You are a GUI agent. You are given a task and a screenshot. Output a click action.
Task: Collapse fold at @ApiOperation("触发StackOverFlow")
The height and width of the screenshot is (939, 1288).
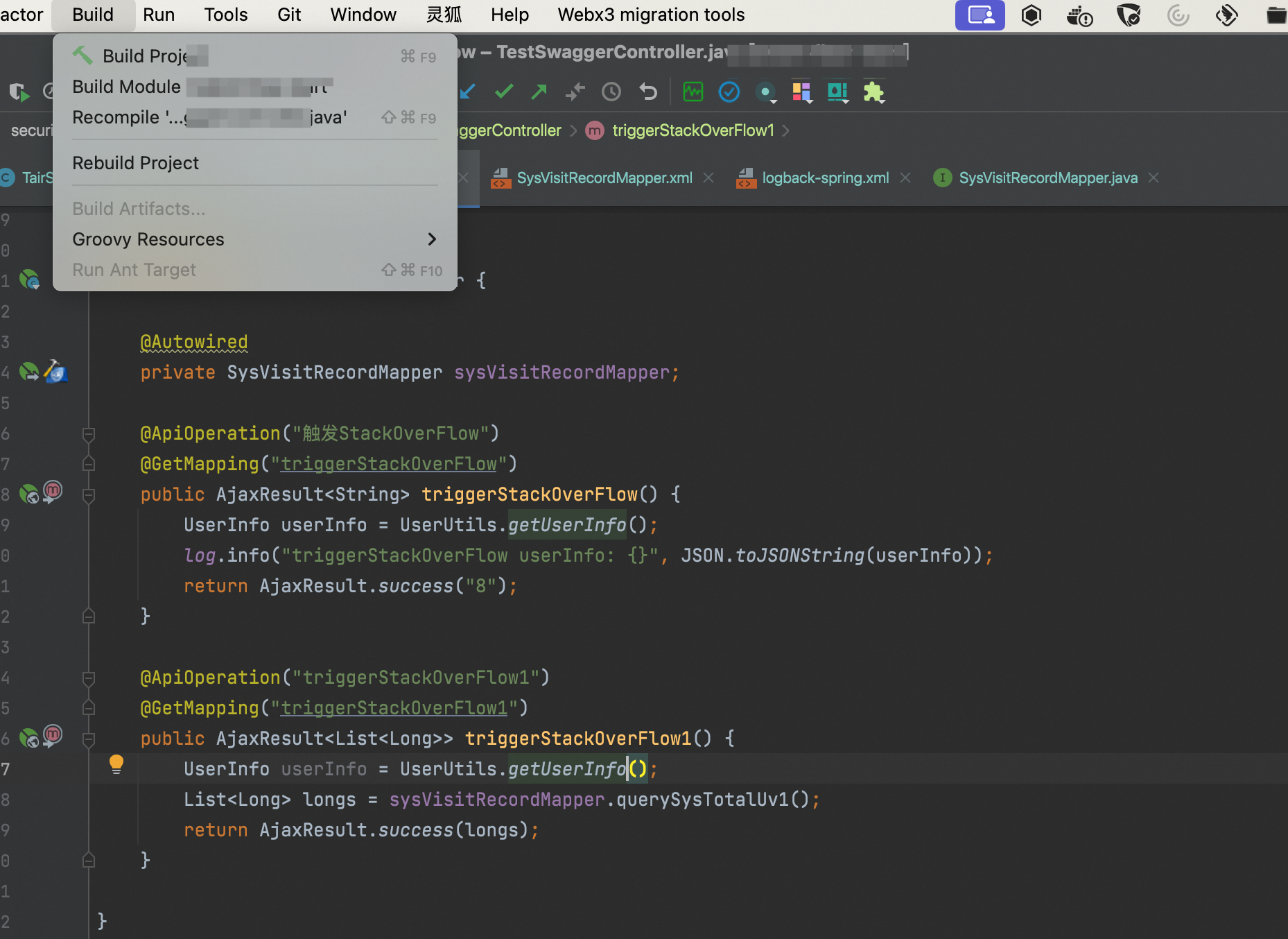click(89, 434)
